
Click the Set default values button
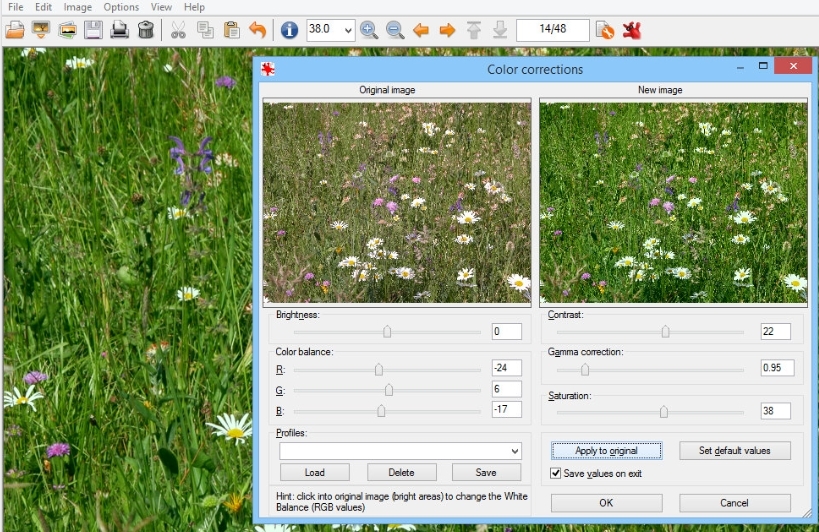click(734, 451)
